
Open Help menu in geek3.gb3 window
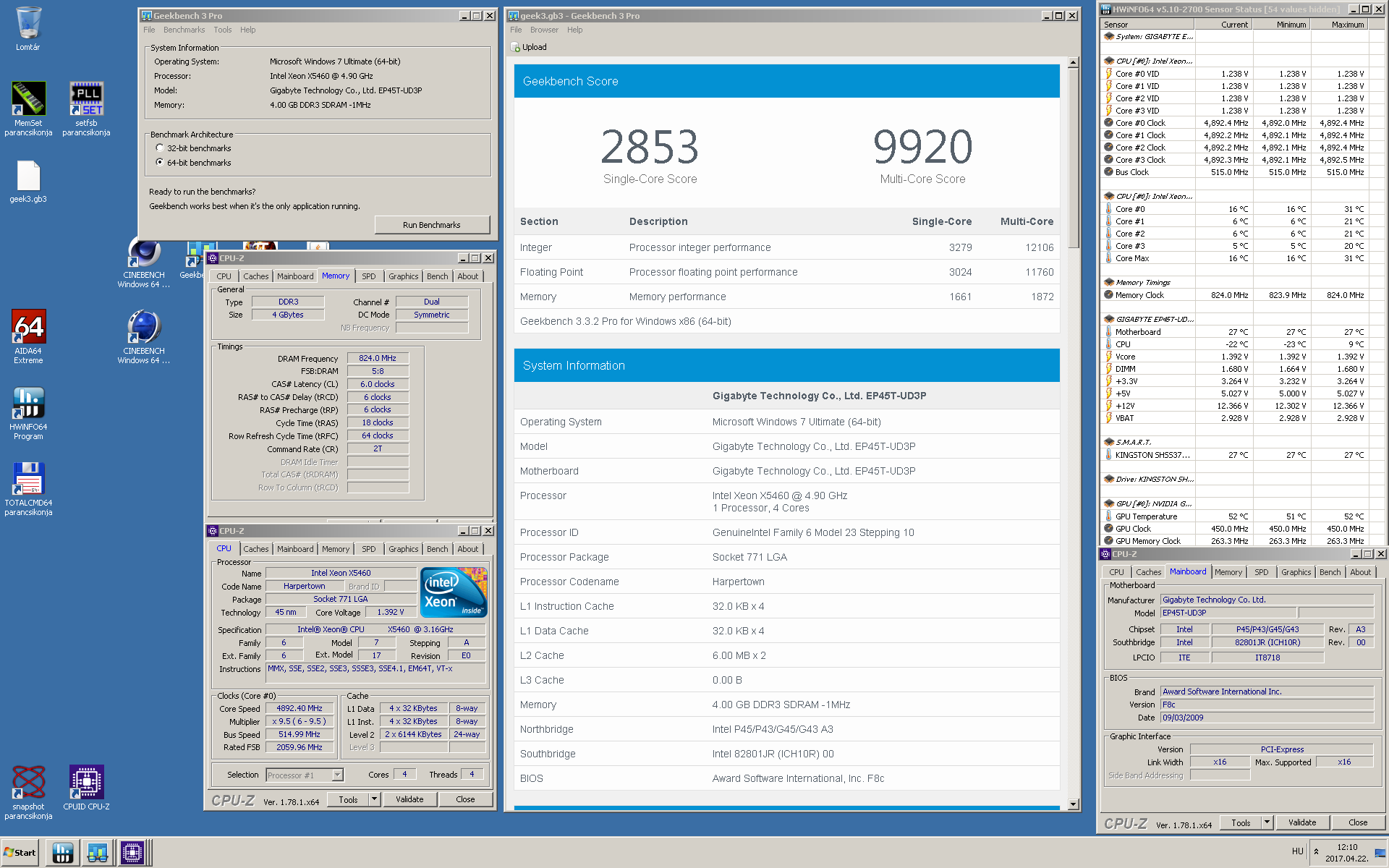(x=575, y=30)
